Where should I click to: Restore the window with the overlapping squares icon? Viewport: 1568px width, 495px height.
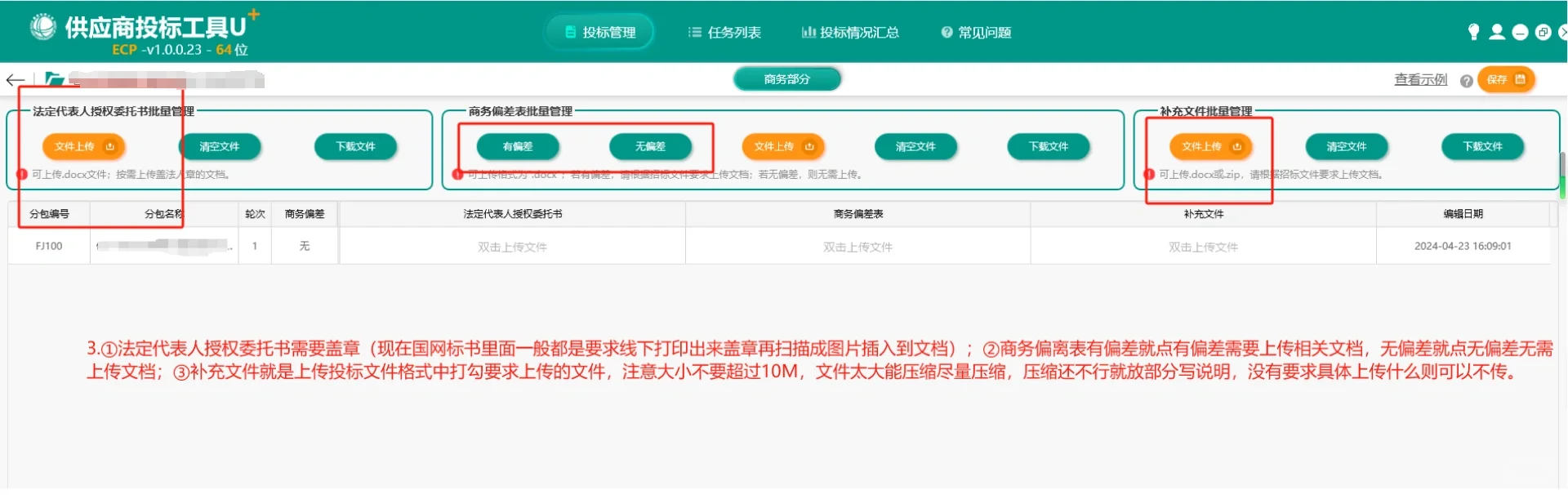[x=1543, y=33]
